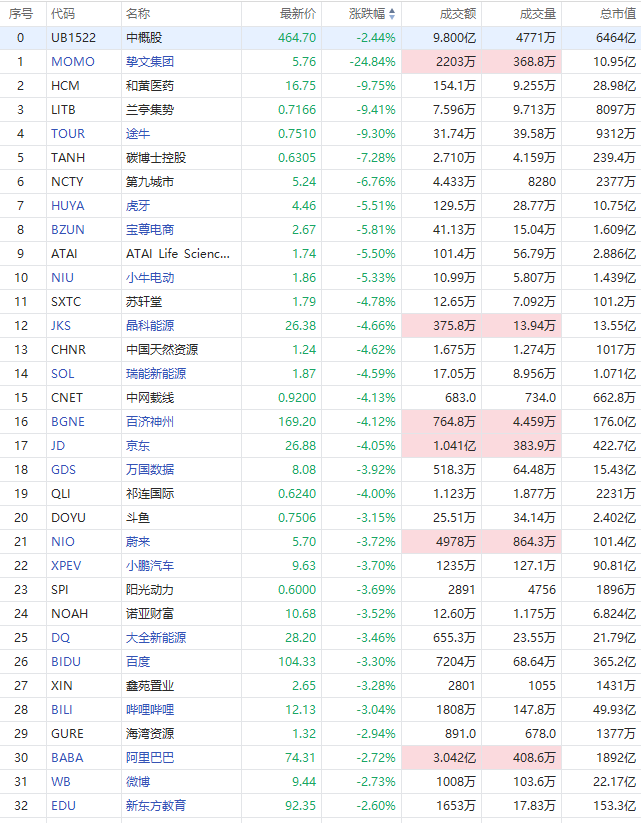The width and height of the screenshot is (641, 823).
Task: Open the NIO code link
Action: [x=63, y=542]
